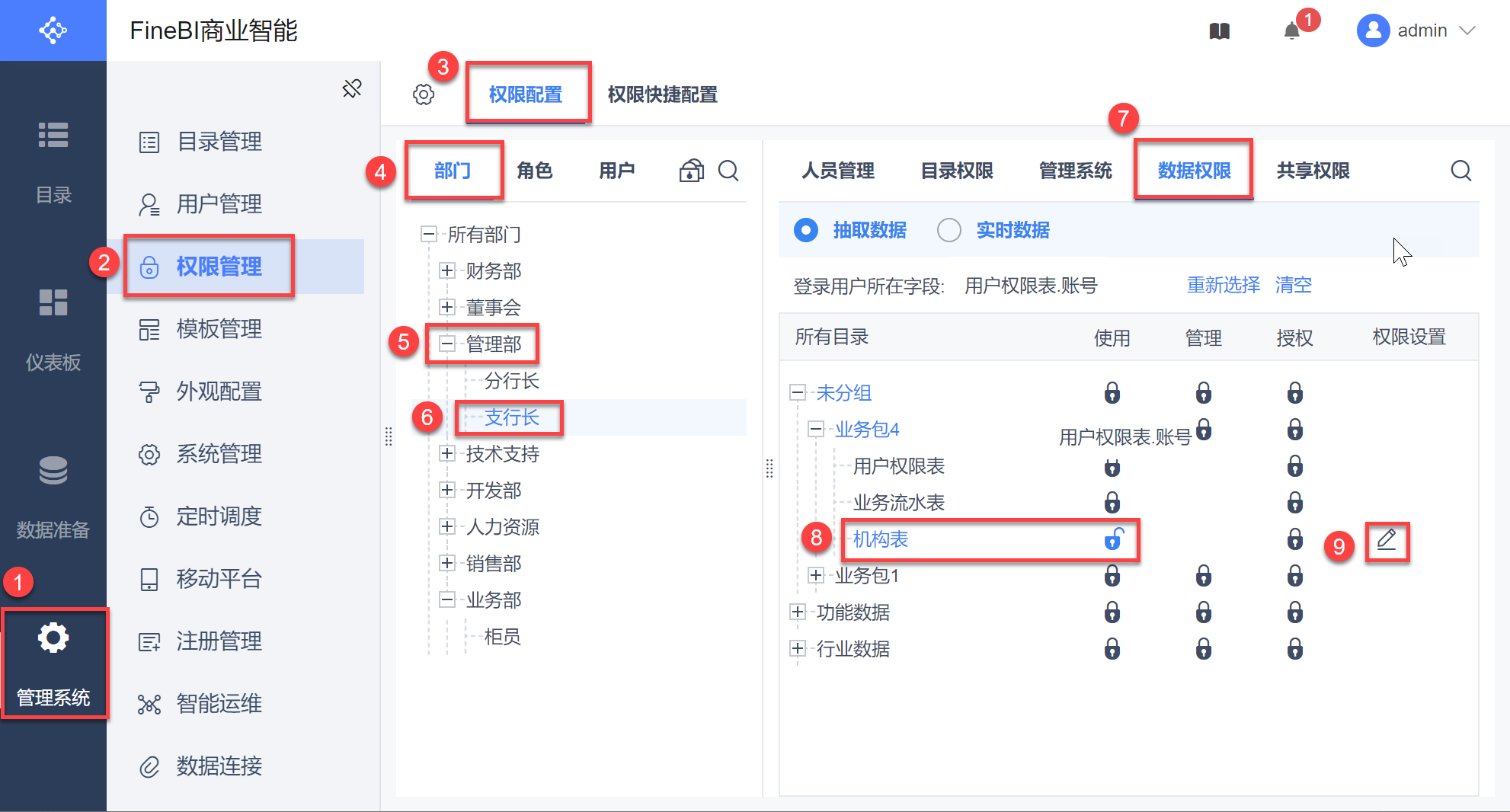Image resolution: width=1510 pixels, height=812 pixels.
Task: Click the gear icon beside 权限配置
Action: pyautogui.click(x=424, y=94)
